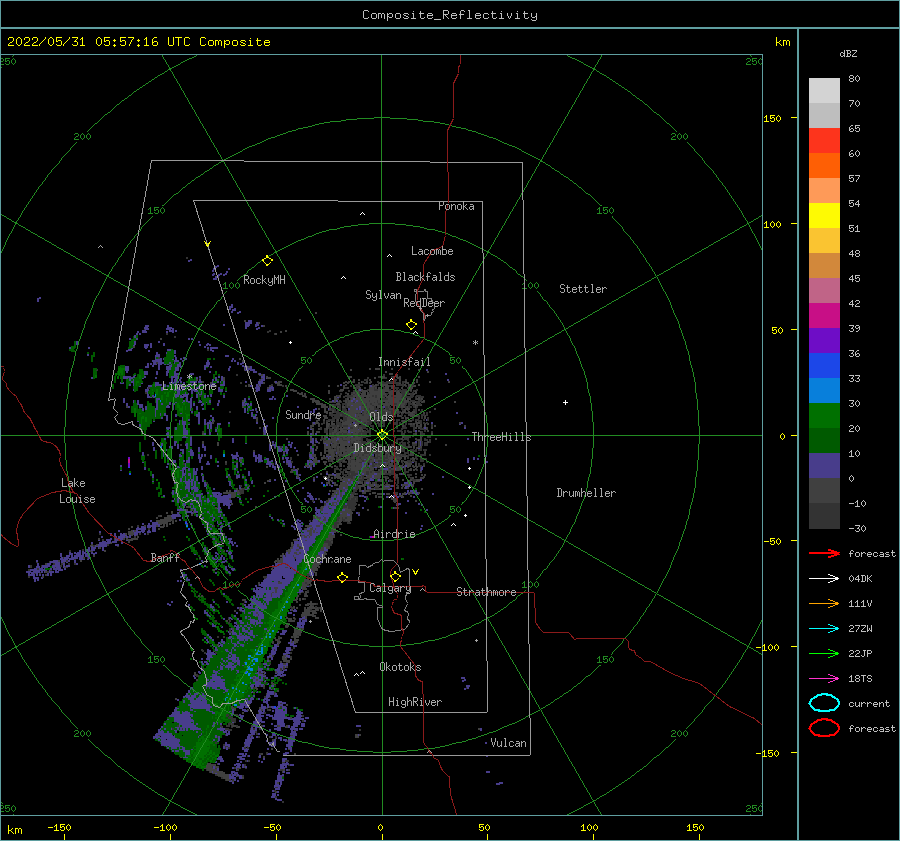Click the Sundre label

click(303, 414)
